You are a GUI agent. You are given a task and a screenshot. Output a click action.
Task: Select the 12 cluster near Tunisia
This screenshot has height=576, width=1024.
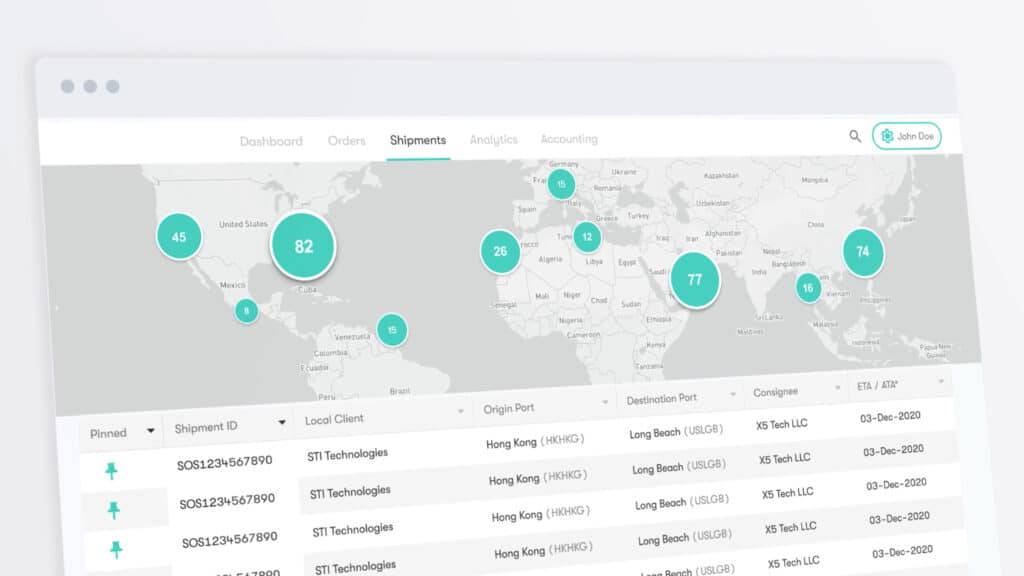[587, 237]
